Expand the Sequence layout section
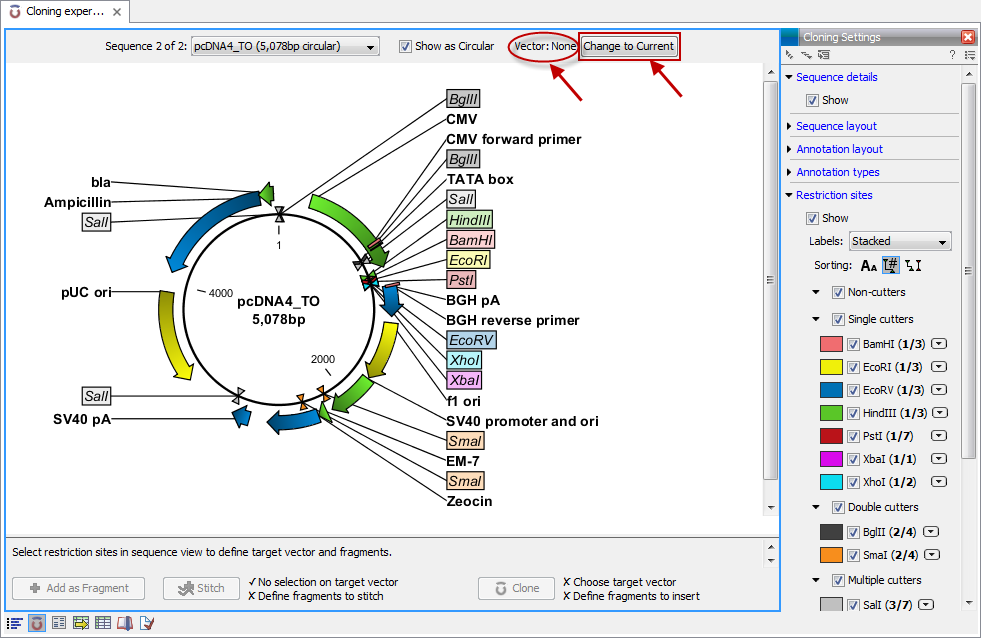 tap(836, 126)
